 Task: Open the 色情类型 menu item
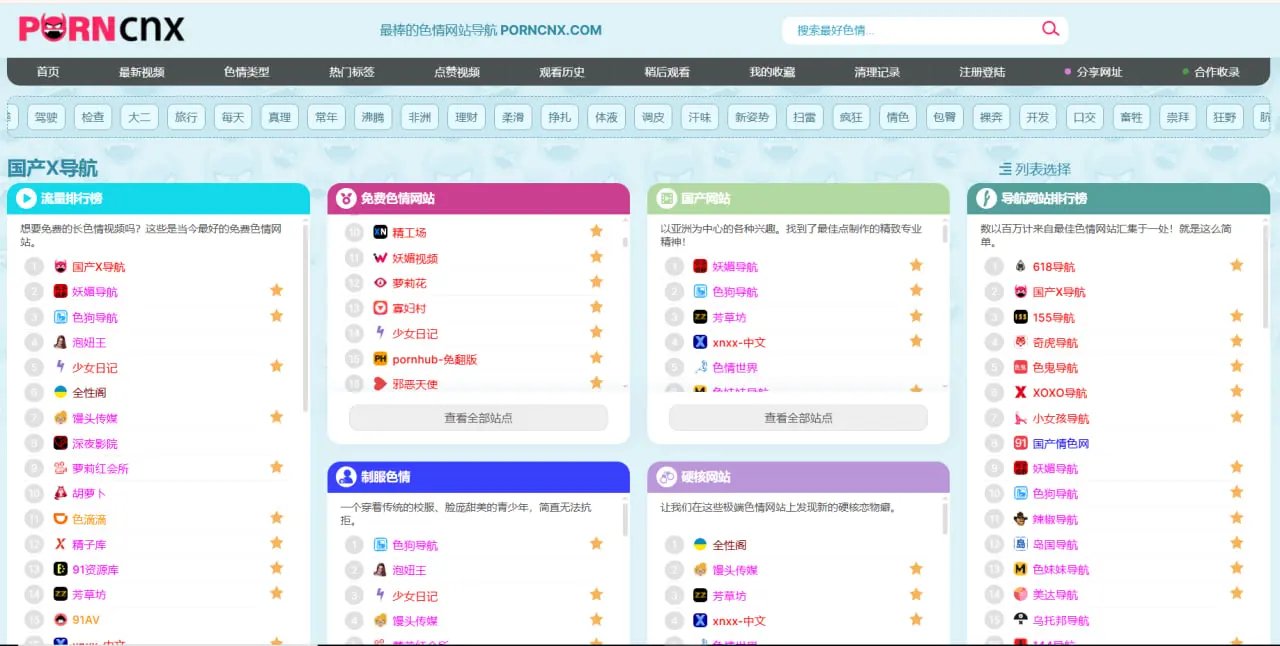(247, 72)
